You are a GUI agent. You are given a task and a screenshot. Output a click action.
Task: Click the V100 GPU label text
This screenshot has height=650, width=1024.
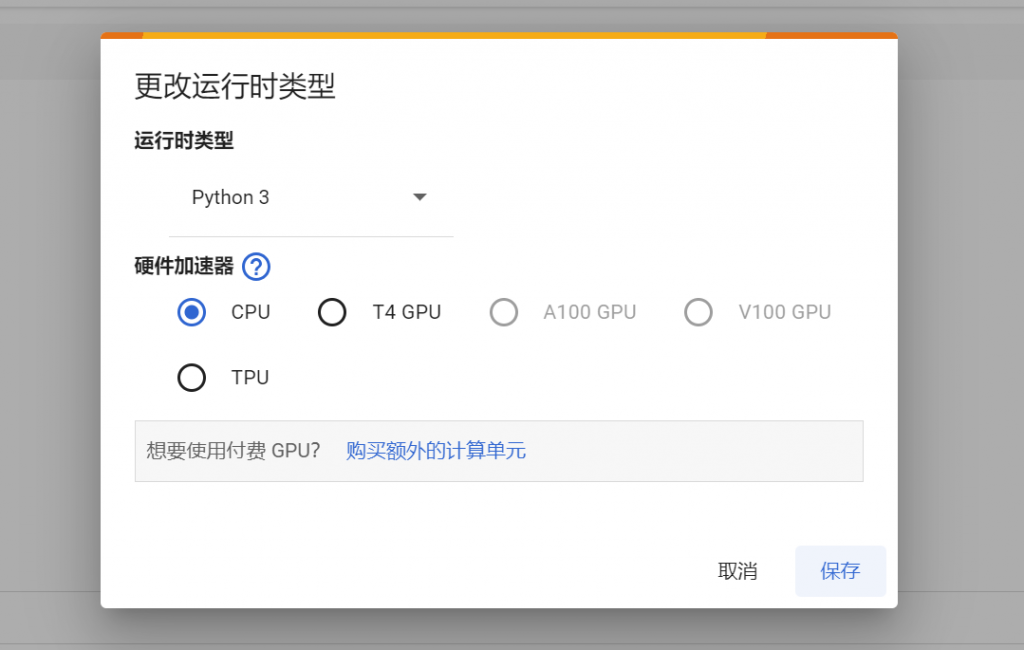tap(784, 312)
